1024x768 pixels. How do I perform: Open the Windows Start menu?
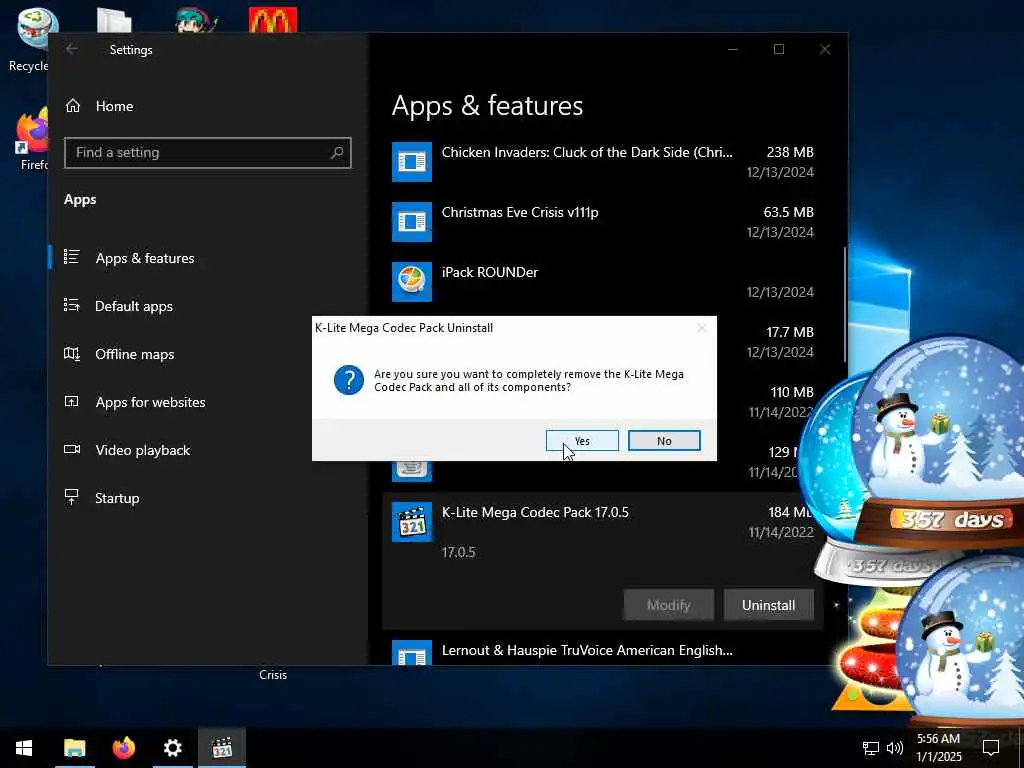[24, 748]
